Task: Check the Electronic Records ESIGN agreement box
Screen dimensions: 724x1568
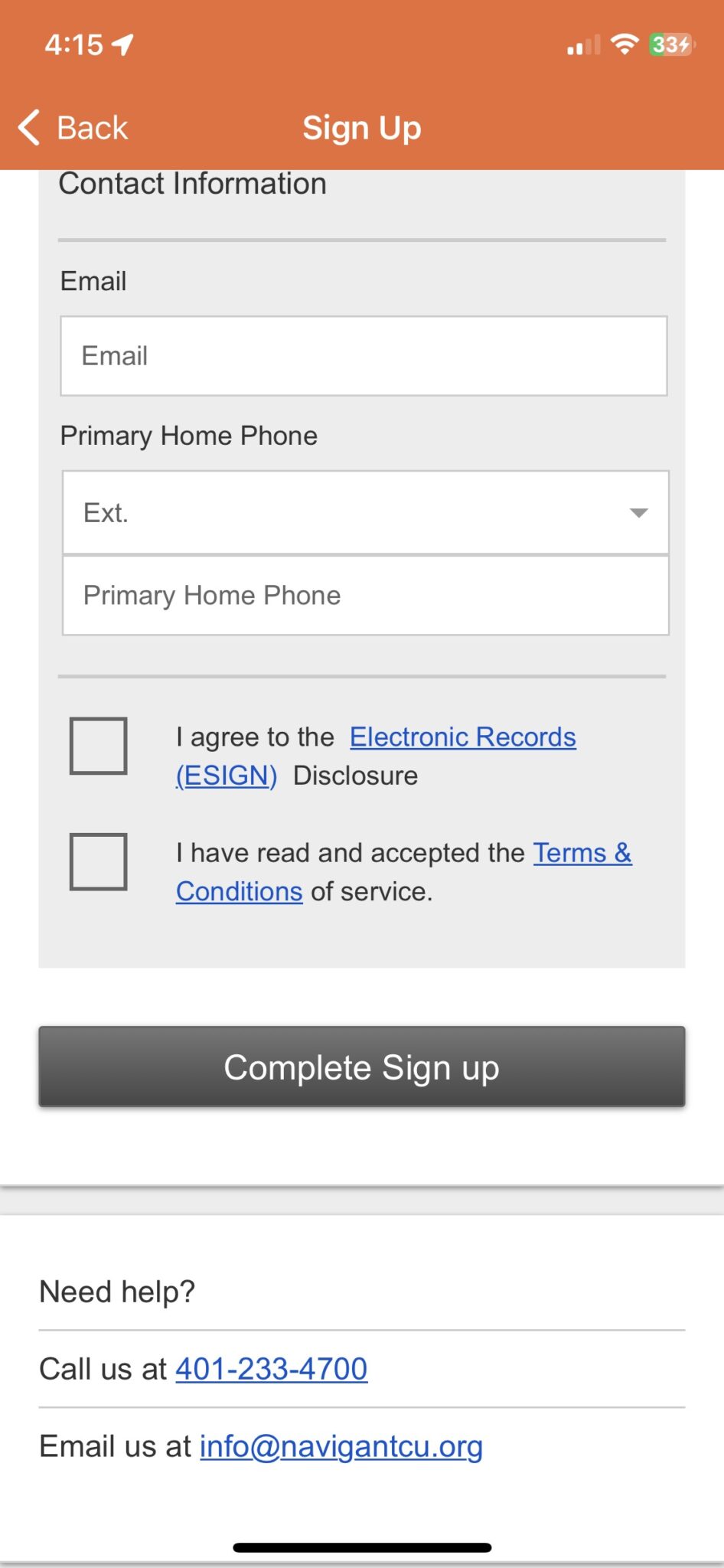Action: tap(99, 746)
